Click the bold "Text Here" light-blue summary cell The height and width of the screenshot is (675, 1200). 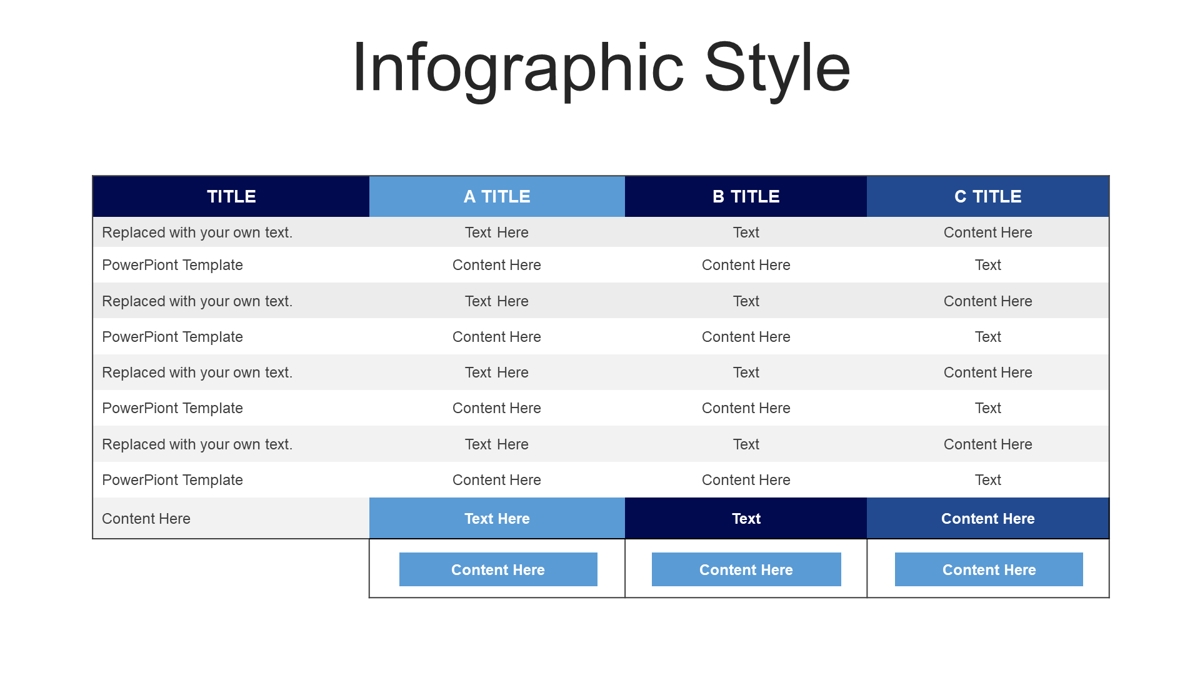click(497, 518)
